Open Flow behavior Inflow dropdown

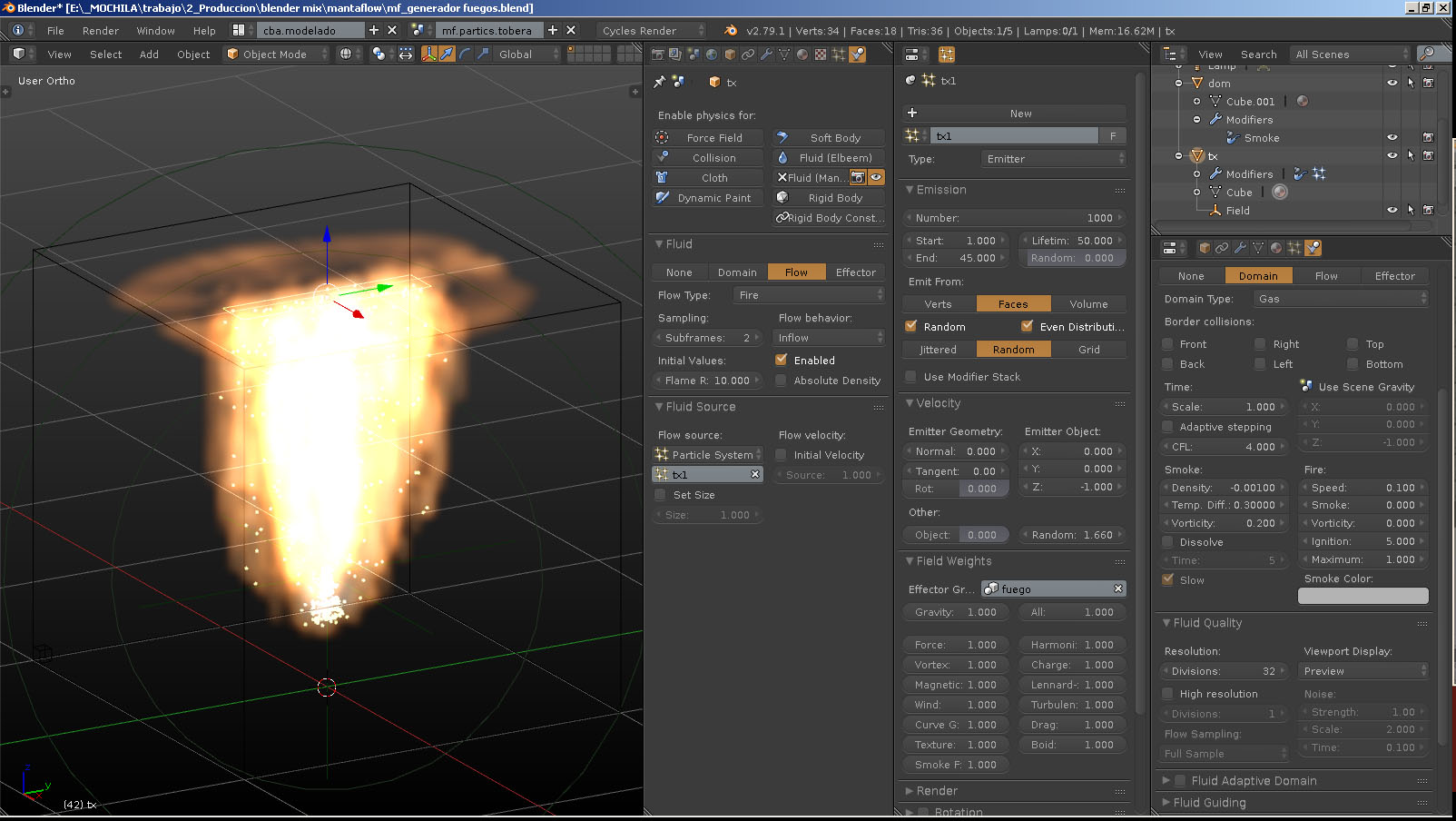pos(829,338)
